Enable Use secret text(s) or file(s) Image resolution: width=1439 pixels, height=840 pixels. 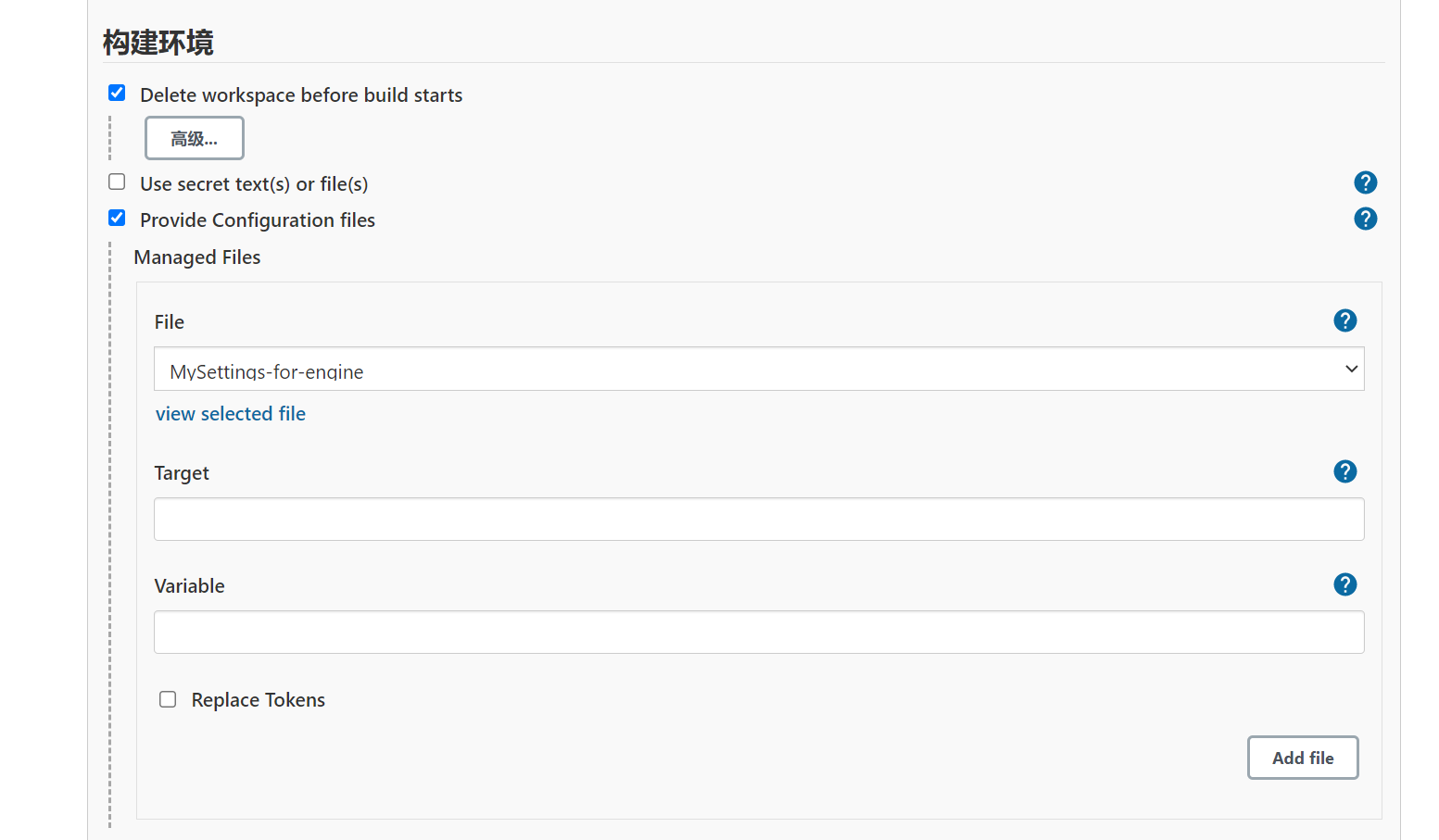click(117, 182)
